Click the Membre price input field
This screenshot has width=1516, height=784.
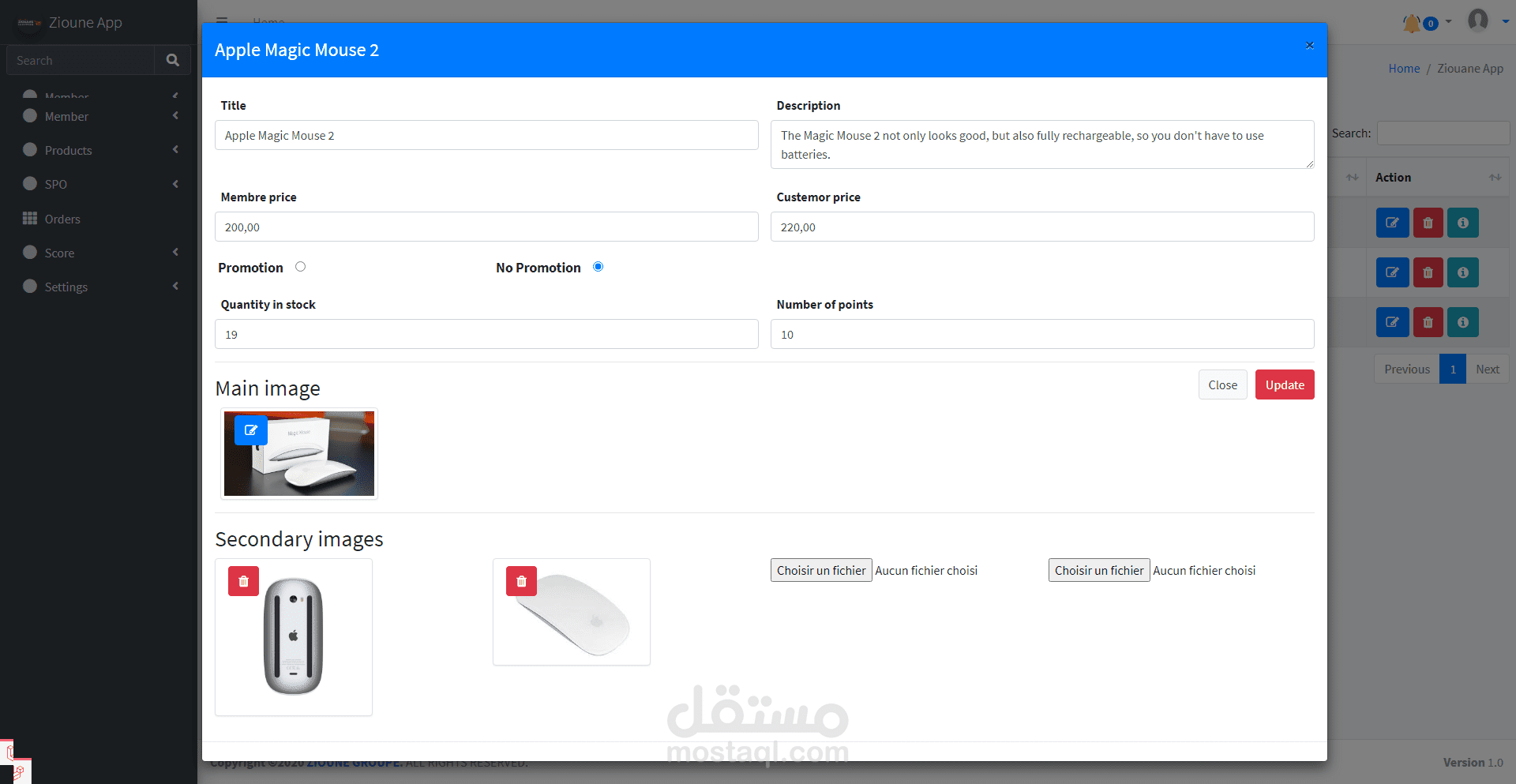coord(486,227)
